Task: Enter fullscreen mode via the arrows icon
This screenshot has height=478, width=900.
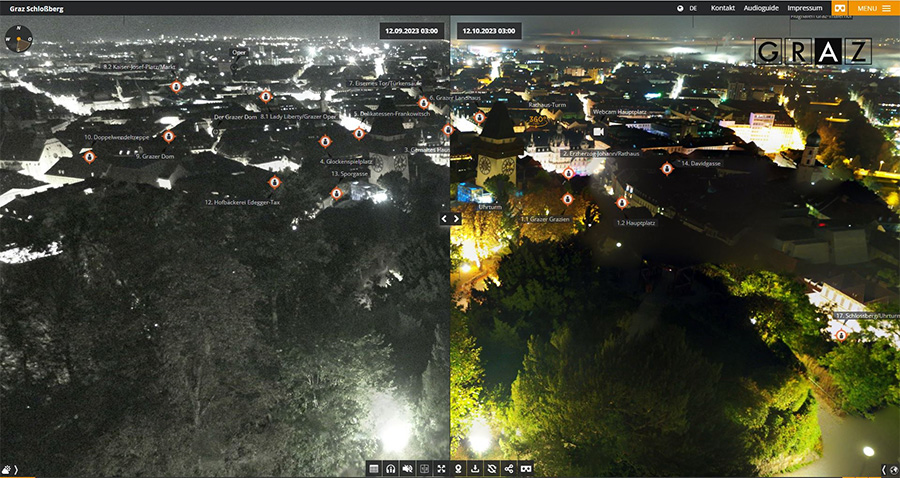Action: click(x=441, y=469)
